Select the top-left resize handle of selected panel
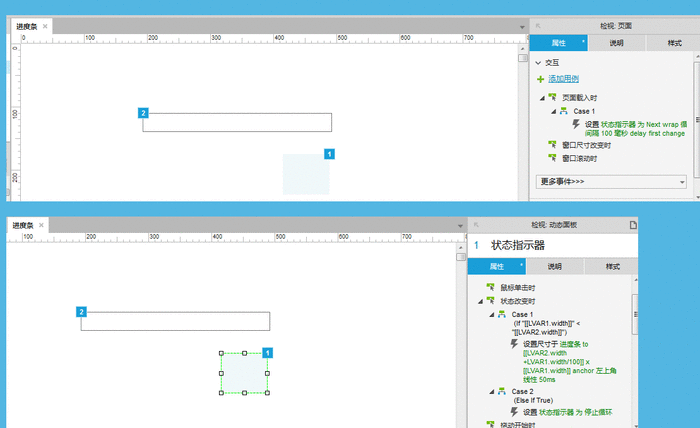 coord(221,353)
